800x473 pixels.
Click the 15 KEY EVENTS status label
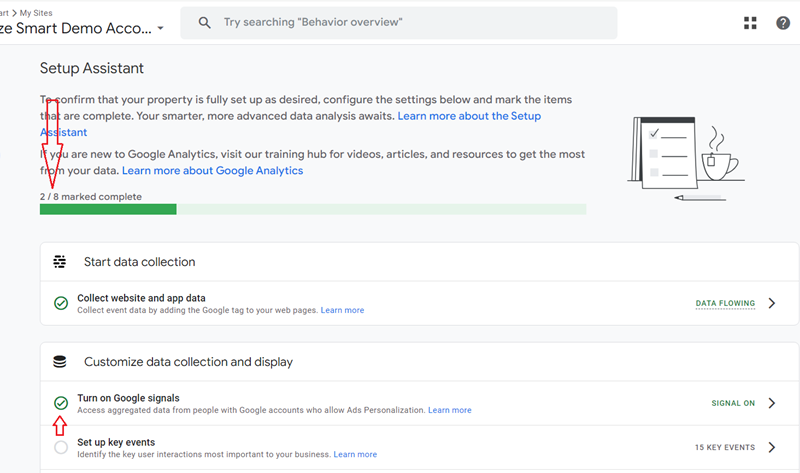point(724,447)
